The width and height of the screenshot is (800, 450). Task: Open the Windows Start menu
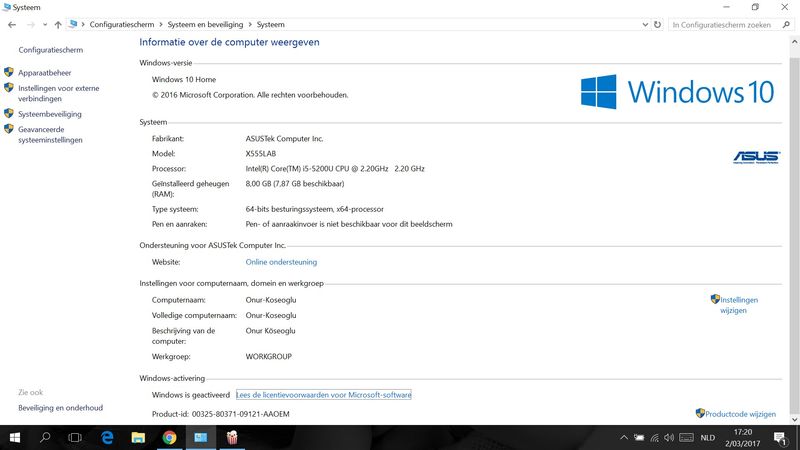pyautogui.click(x=15, y=437)
